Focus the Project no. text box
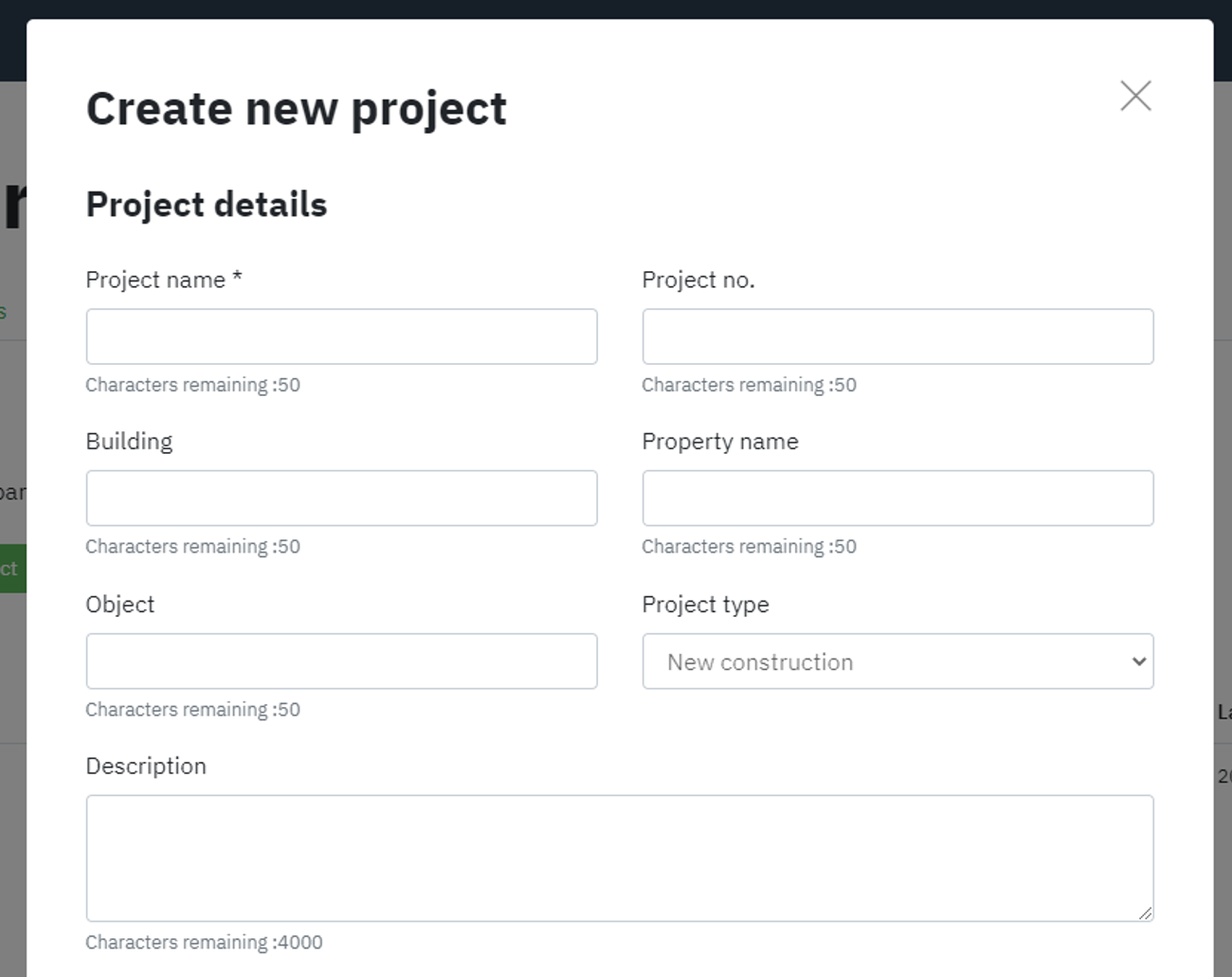Image resolution: width=1232 pixels, height=977 pixels. pyautogui.click(x=897, y=336)
